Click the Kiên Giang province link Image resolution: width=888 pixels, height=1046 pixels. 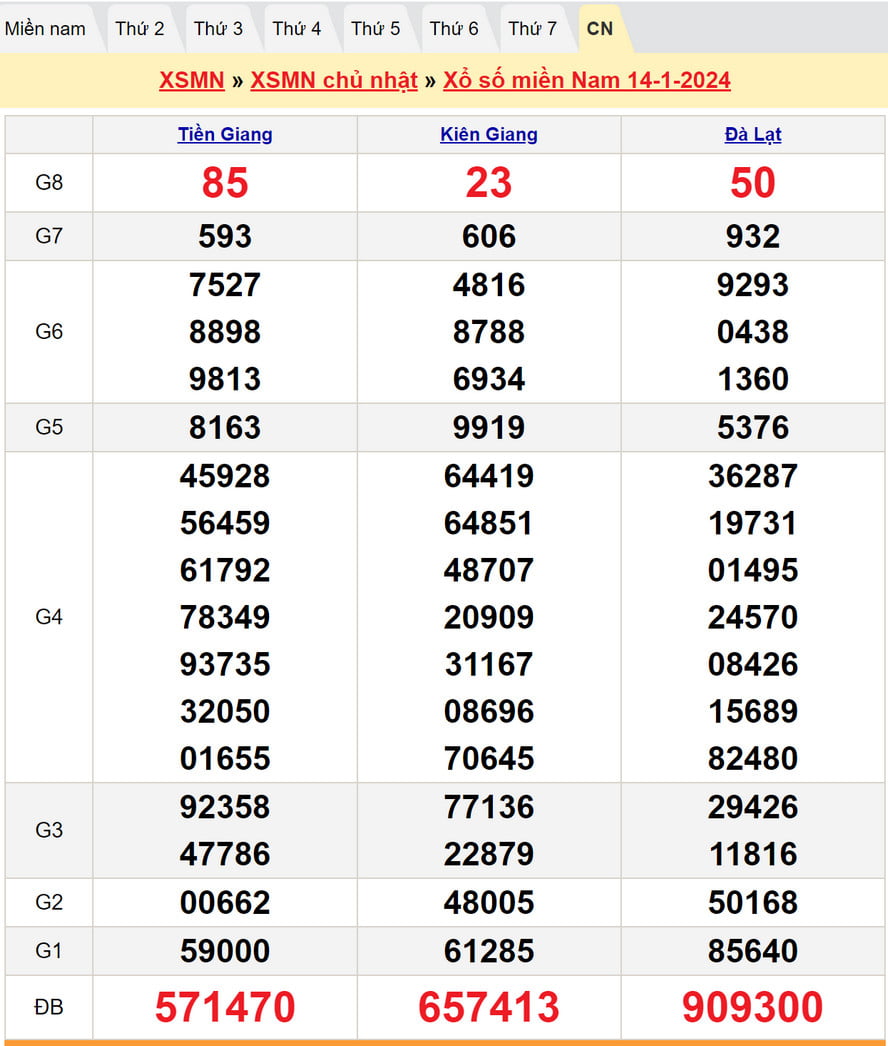(x=489, y=134)
